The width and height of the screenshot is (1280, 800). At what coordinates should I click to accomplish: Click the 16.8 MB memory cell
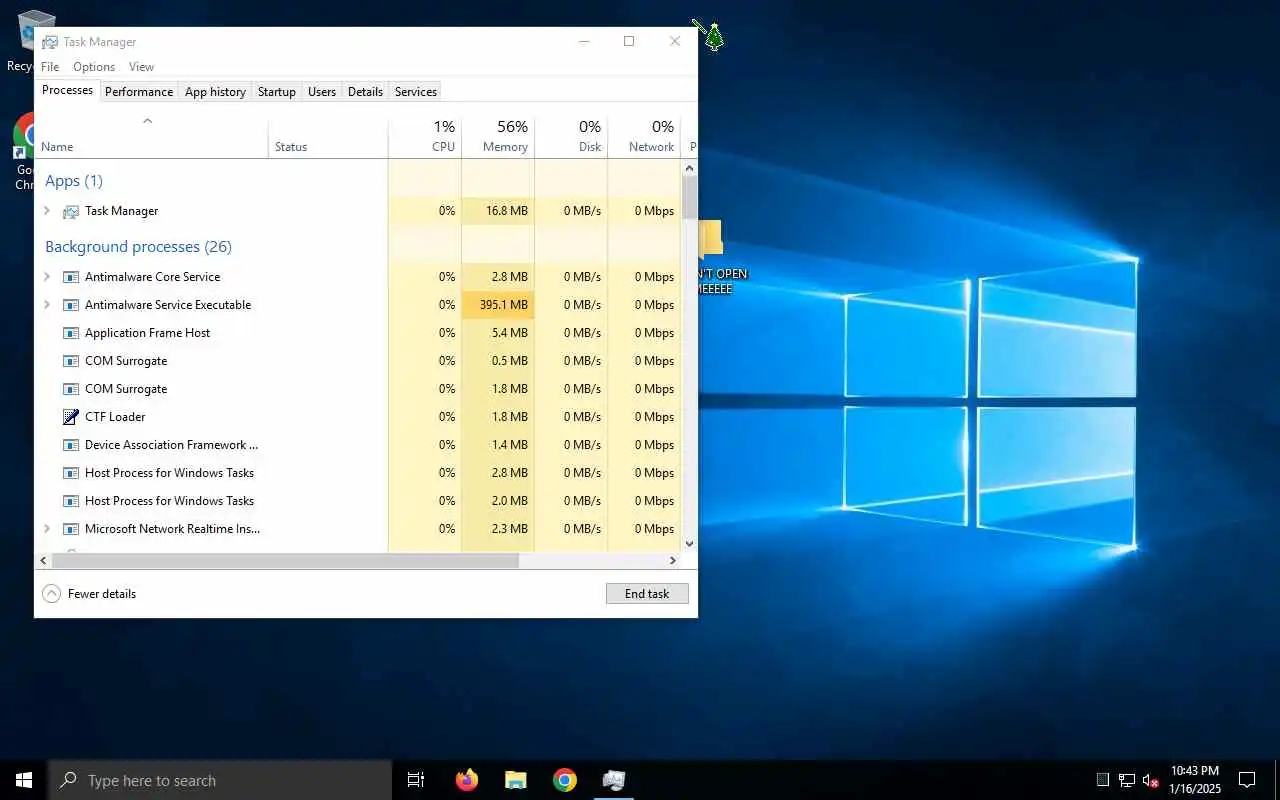click(498, 211)
